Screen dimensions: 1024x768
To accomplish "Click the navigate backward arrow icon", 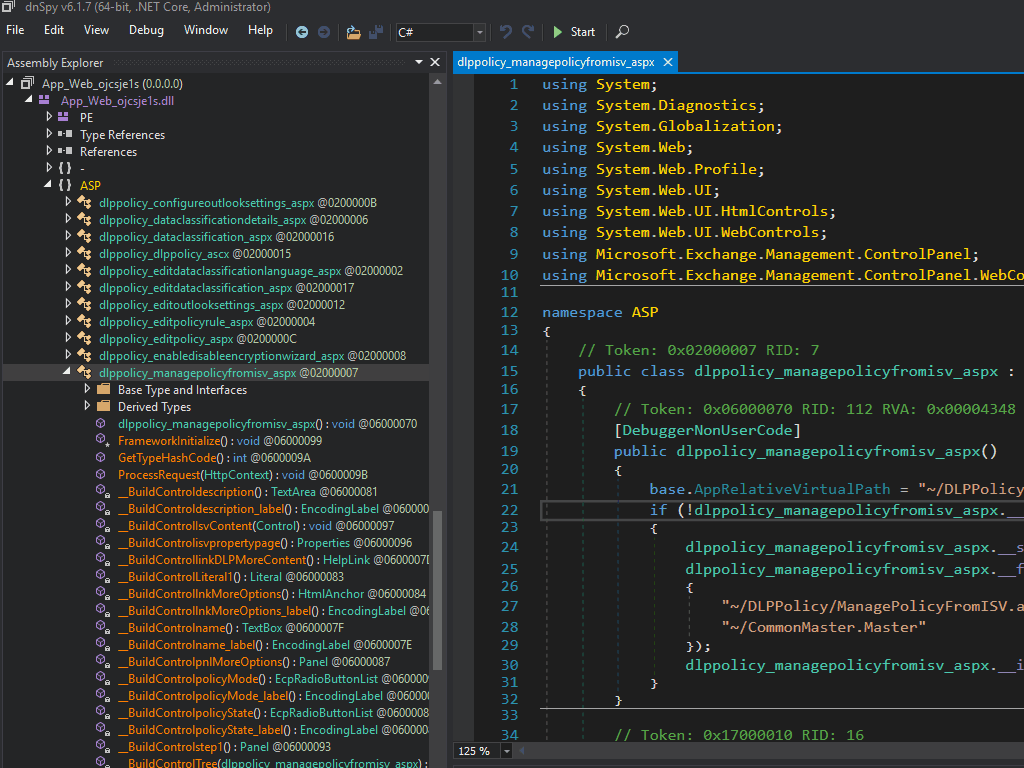I will tap(302, 32).
